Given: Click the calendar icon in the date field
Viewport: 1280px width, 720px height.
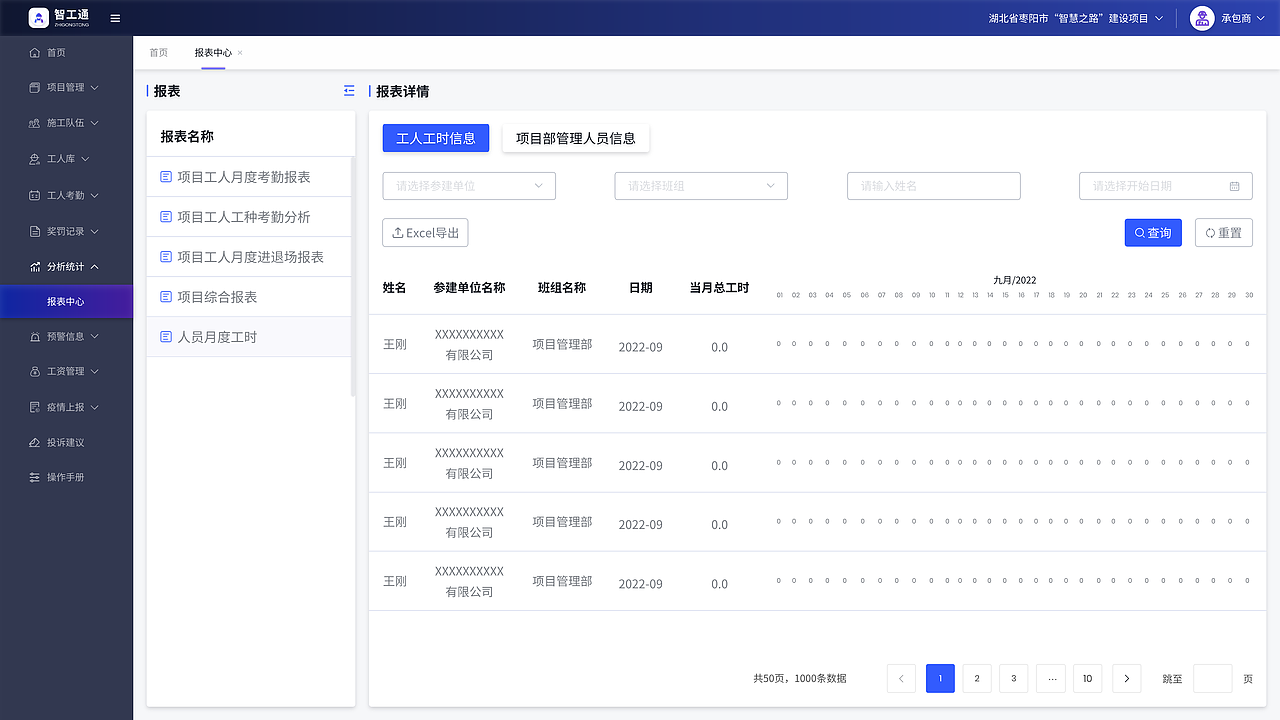Looking at the screenshot, I should click(x=1237, y=186).
